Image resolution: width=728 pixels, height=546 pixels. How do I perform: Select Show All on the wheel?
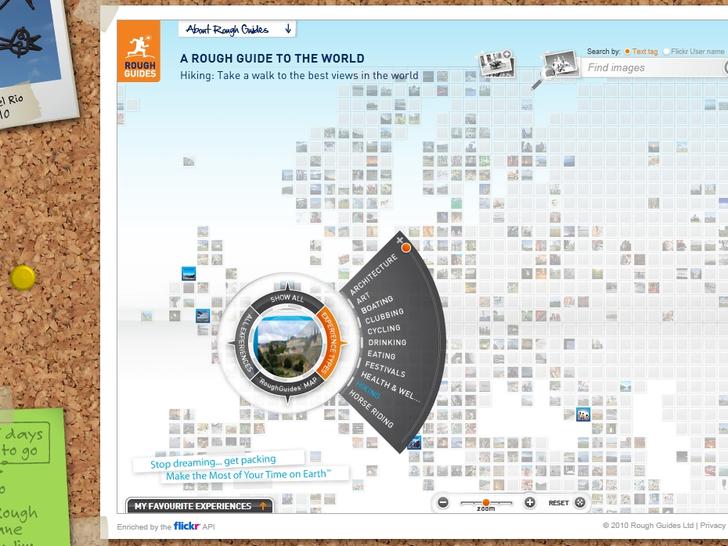[287, 298]
